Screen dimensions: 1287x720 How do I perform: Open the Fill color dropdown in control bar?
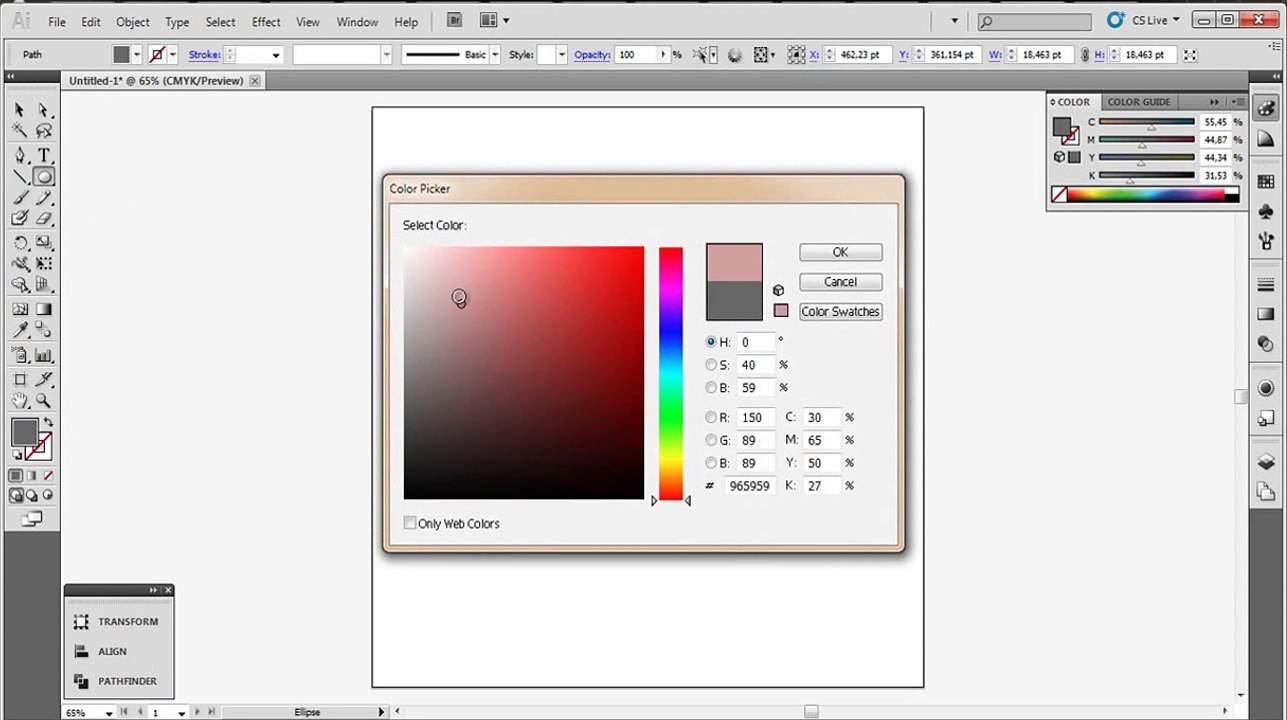pyautogui.click(x=136, y=55)
